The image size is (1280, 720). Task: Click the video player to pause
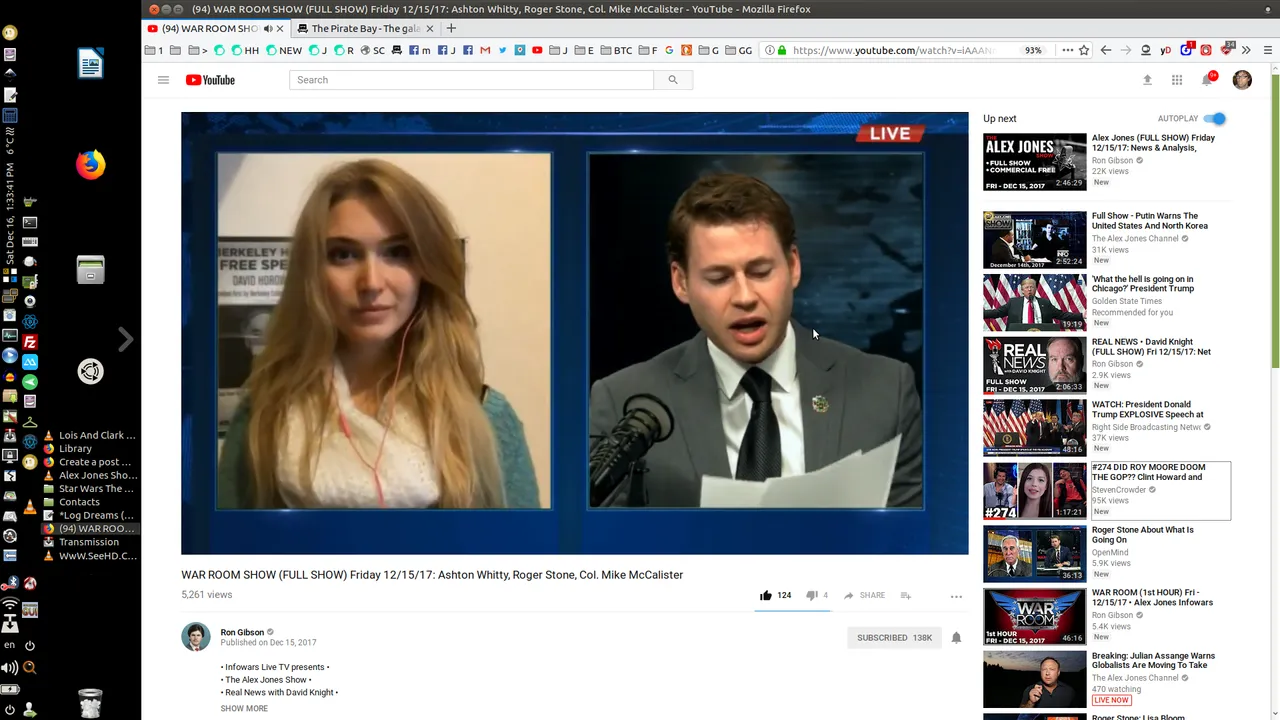tap(575, 333)
